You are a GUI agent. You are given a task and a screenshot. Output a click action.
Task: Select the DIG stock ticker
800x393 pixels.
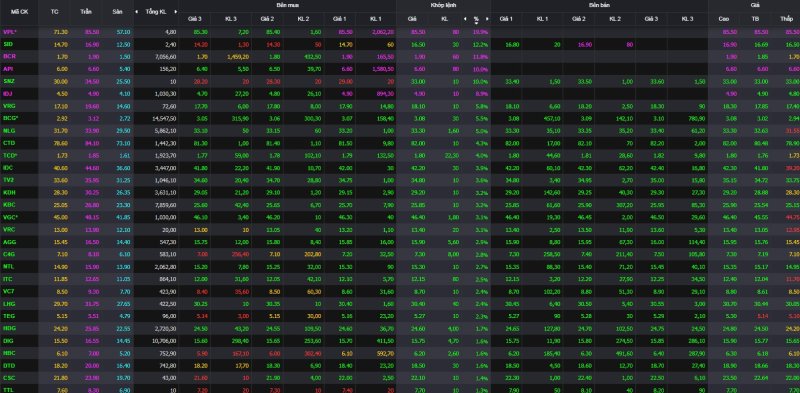8,340
